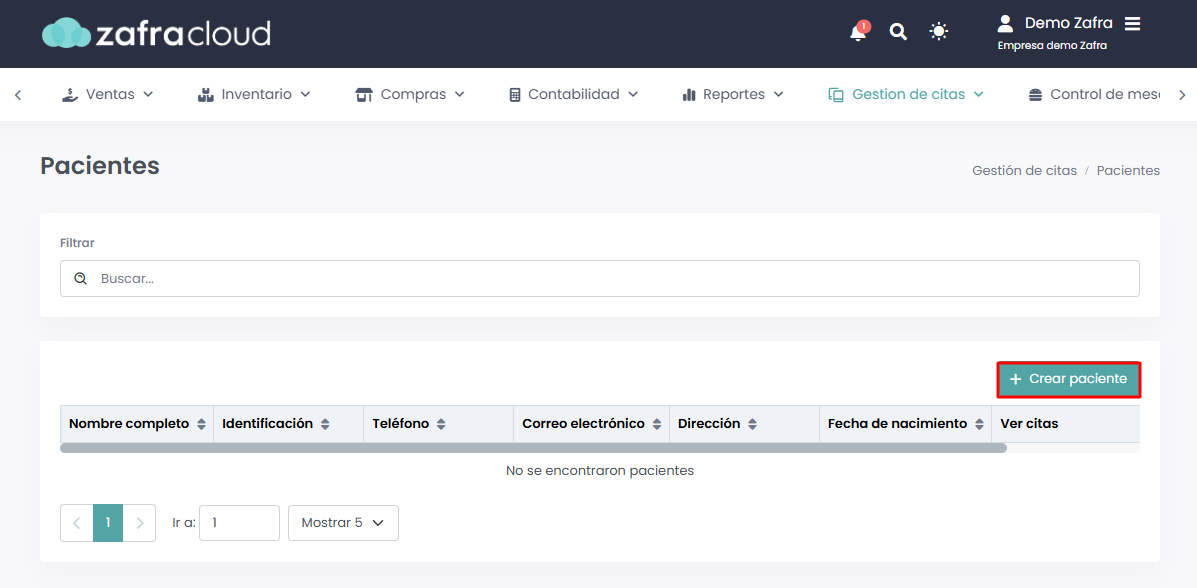Click the Filtrar label
Screen dimensions: 1197x588
click(x=77, y=243)
